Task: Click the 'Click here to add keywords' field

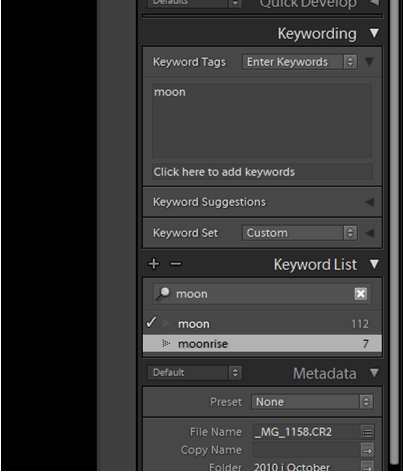Action: click(x=262, y=172)
